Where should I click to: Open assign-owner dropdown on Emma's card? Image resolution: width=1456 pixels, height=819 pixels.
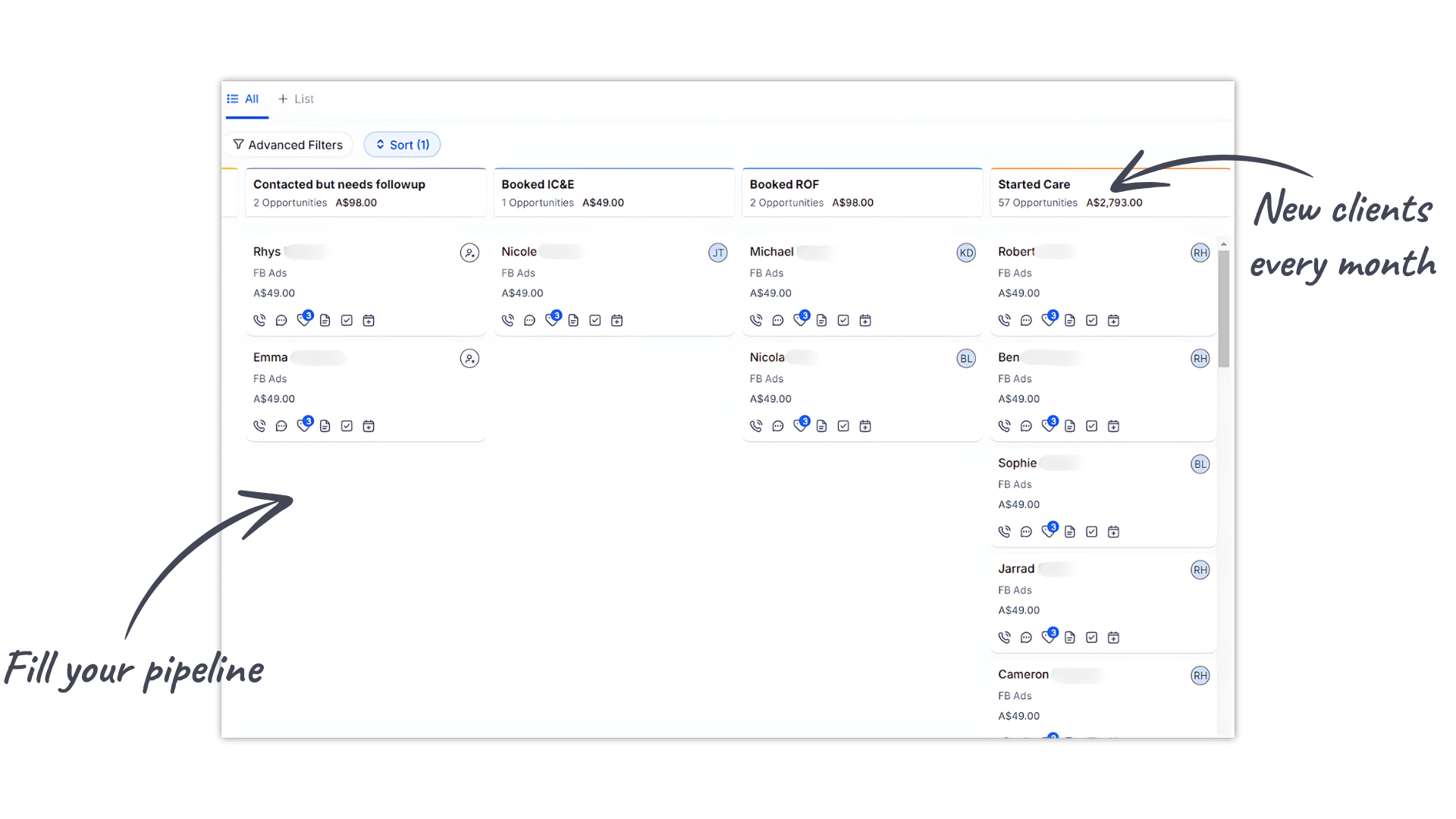(x=469, y=359)
